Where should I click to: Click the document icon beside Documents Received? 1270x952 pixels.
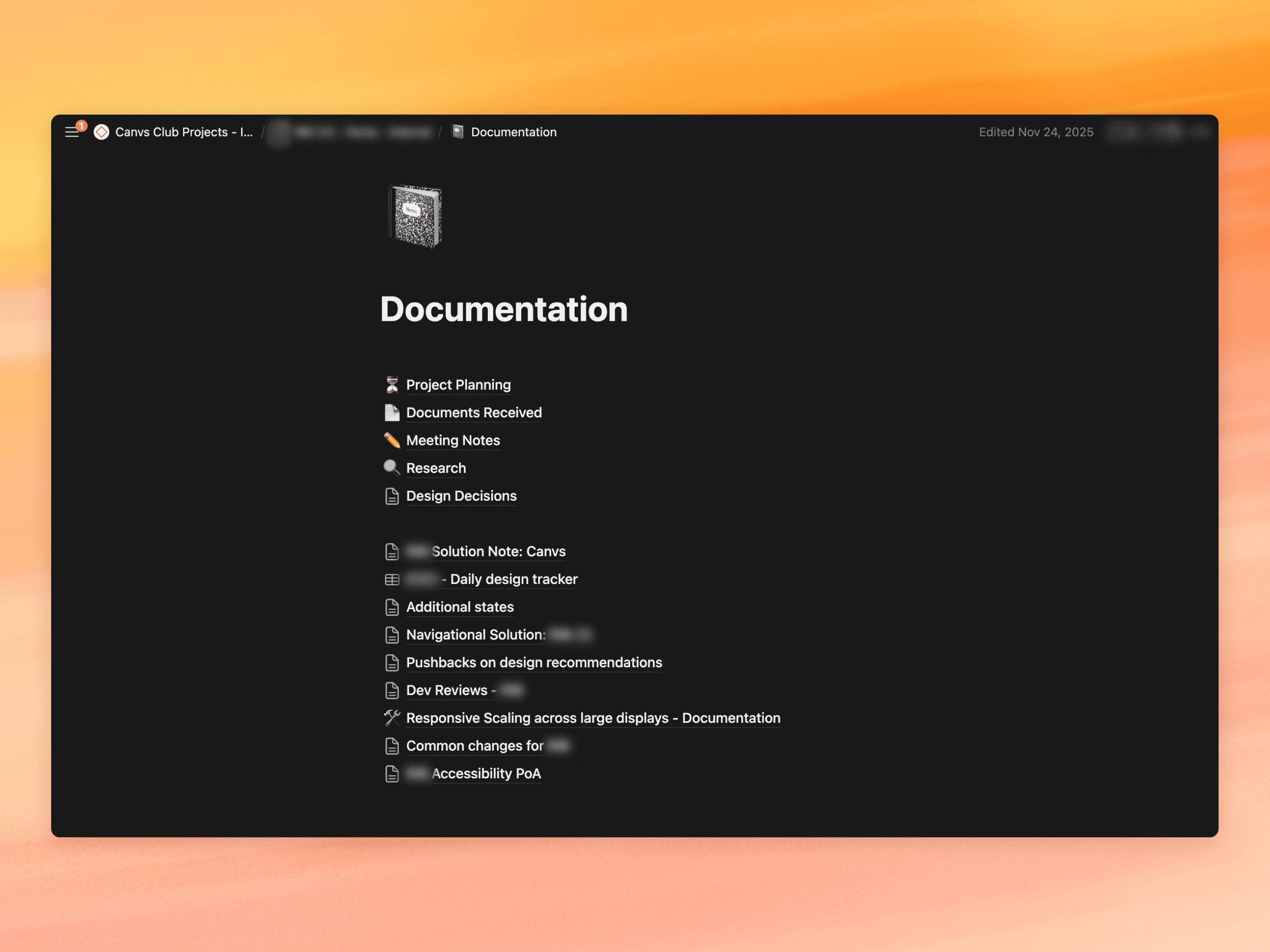[x=393, y=412]
